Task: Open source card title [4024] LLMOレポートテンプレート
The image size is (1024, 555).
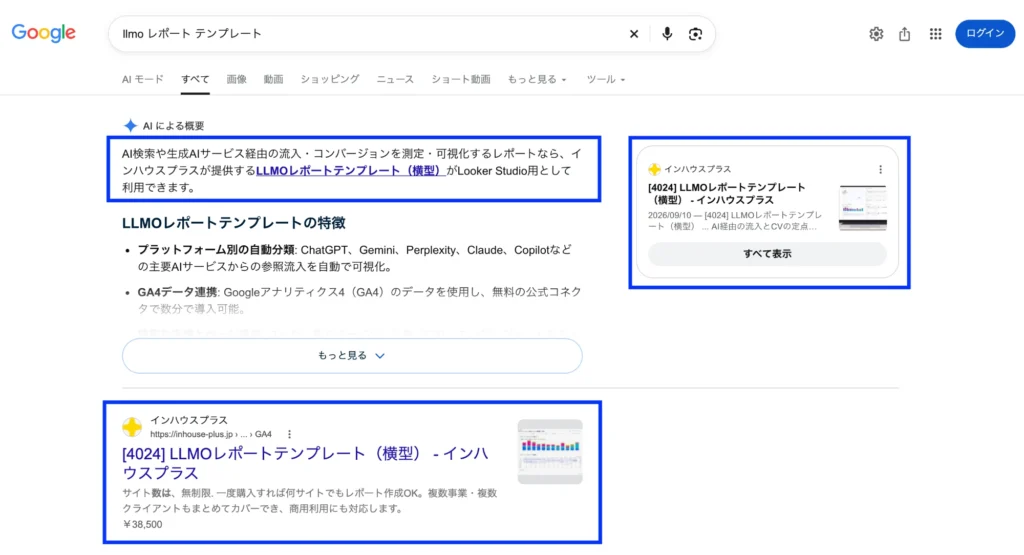Action: pyautogui.click(x=726, y=193)
